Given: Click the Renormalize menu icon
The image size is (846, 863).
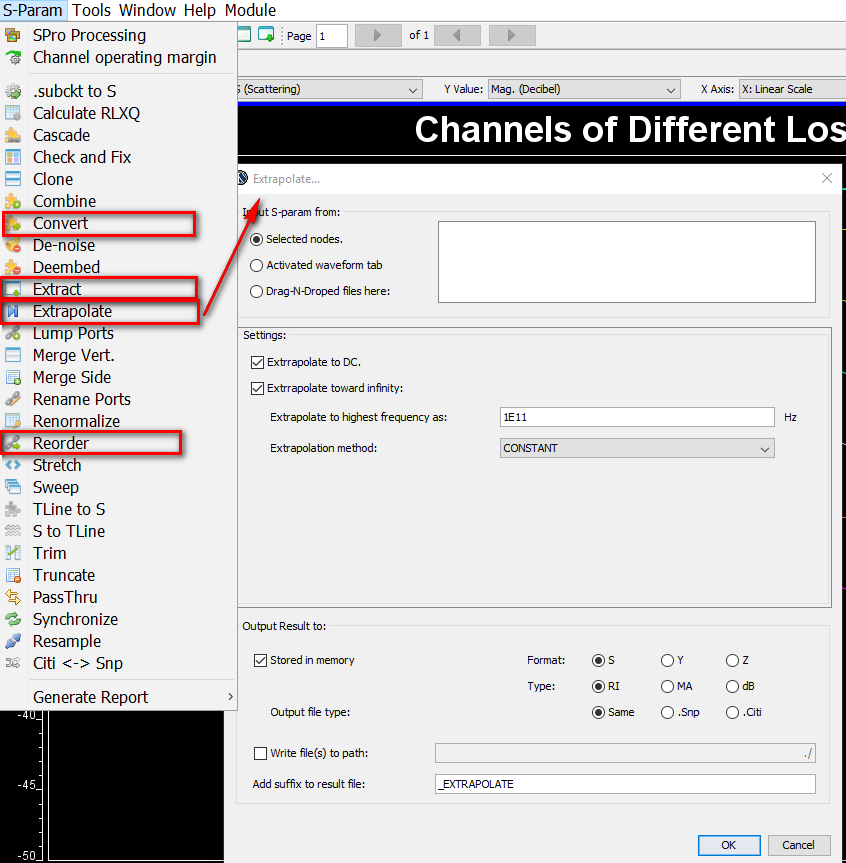Looking at the screenshot, I should click(13, 421).
